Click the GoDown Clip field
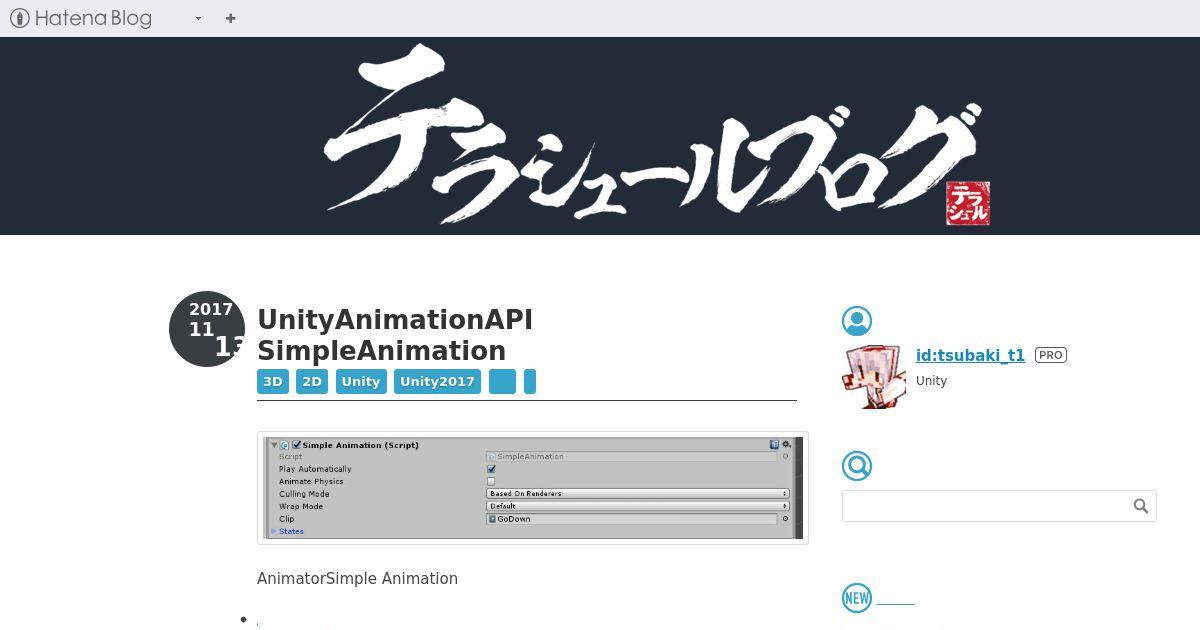The height and width of the screenshot is (630, 1200). 632,519
